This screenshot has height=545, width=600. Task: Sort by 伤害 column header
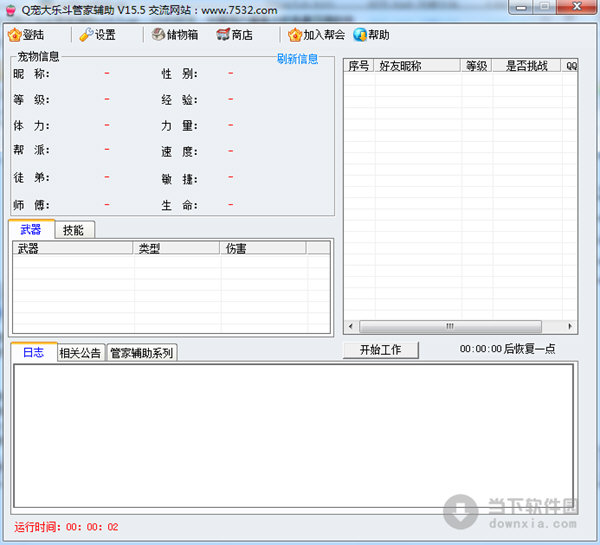point(263,248)
